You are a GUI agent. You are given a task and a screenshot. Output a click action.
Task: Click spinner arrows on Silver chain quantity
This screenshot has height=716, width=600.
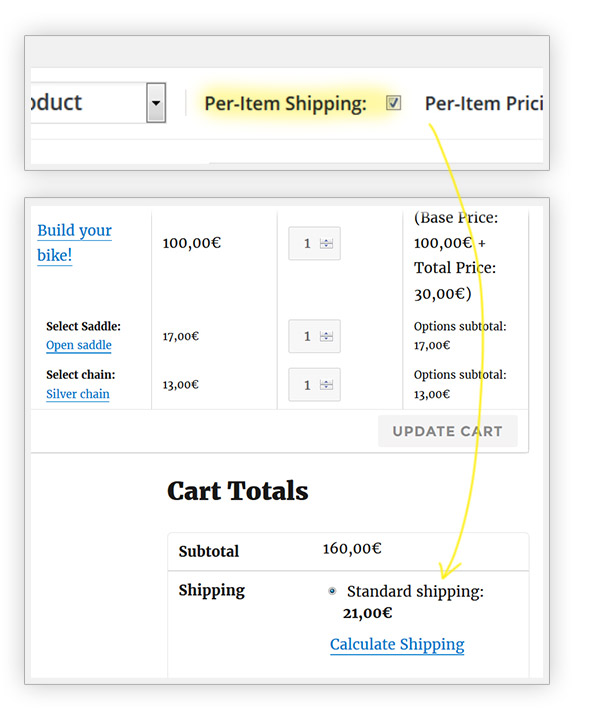point(326,385)
